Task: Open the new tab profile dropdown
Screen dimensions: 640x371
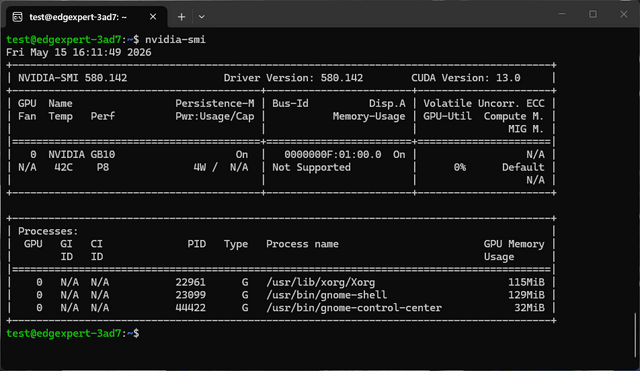Action: tap(202, 17)
